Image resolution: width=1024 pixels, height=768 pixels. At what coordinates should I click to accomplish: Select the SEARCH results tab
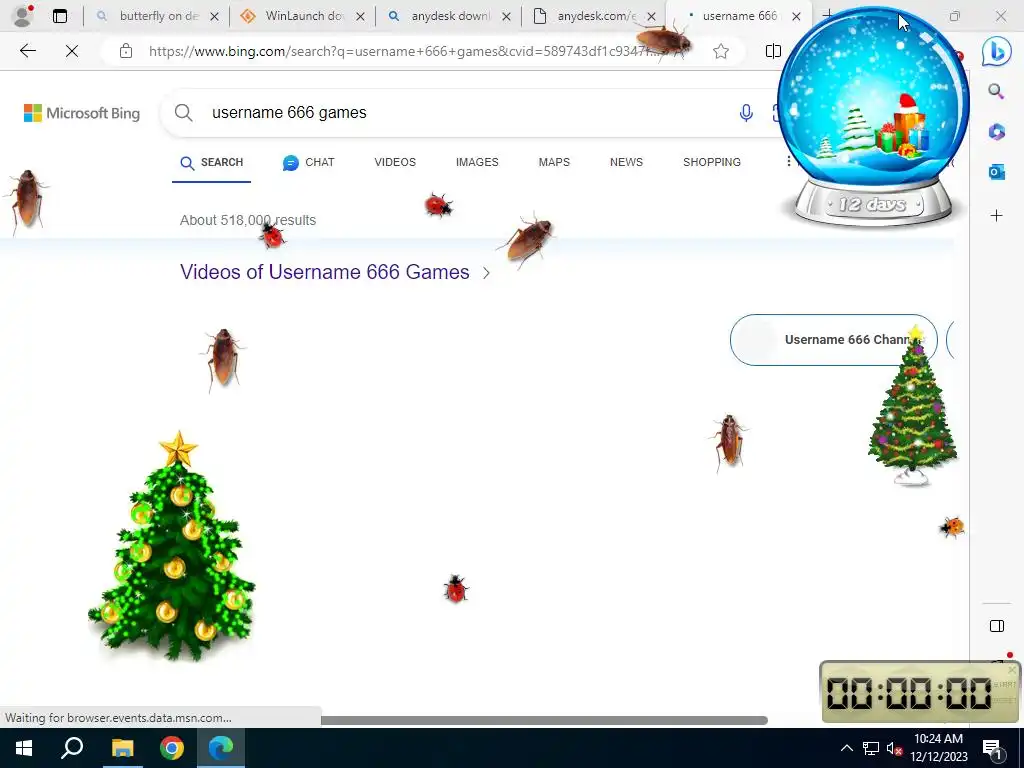(212, 163)
